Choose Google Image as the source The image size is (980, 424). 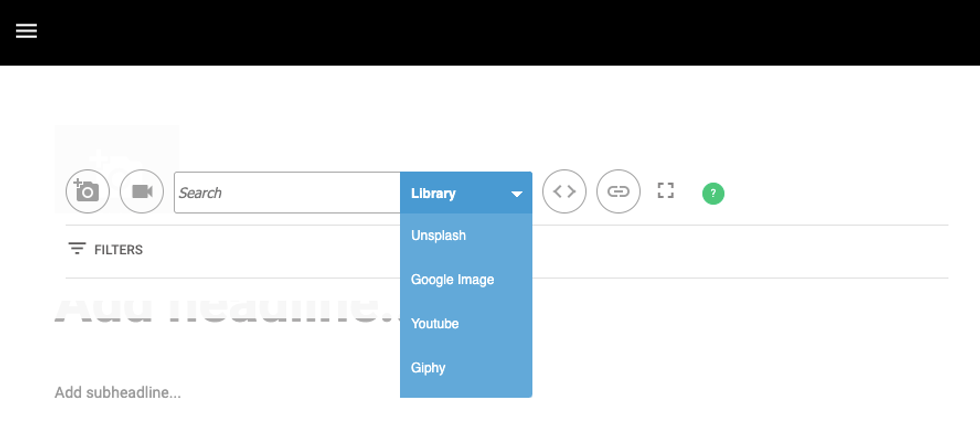(453, 280)
